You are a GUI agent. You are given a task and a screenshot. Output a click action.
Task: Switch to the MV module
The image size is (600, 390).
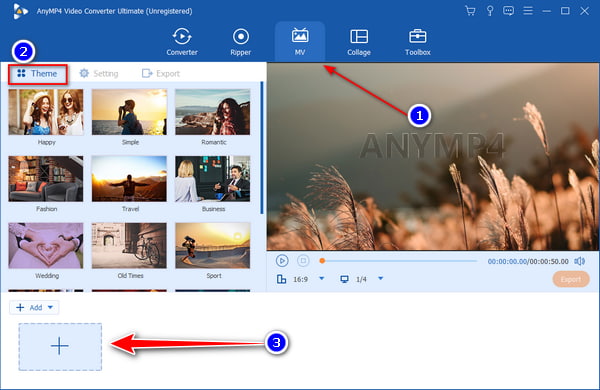click(300, 42)
